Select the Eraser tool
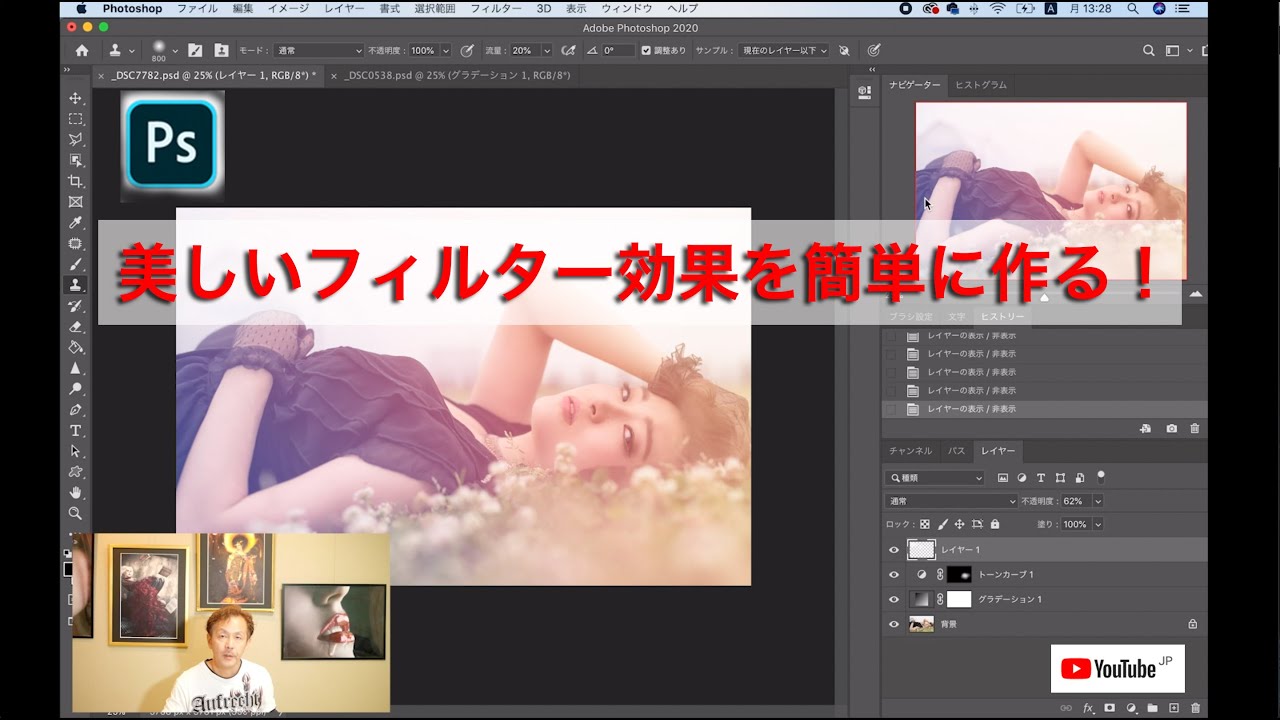Viewport: 1280px width, 720px height. [75, 327]
